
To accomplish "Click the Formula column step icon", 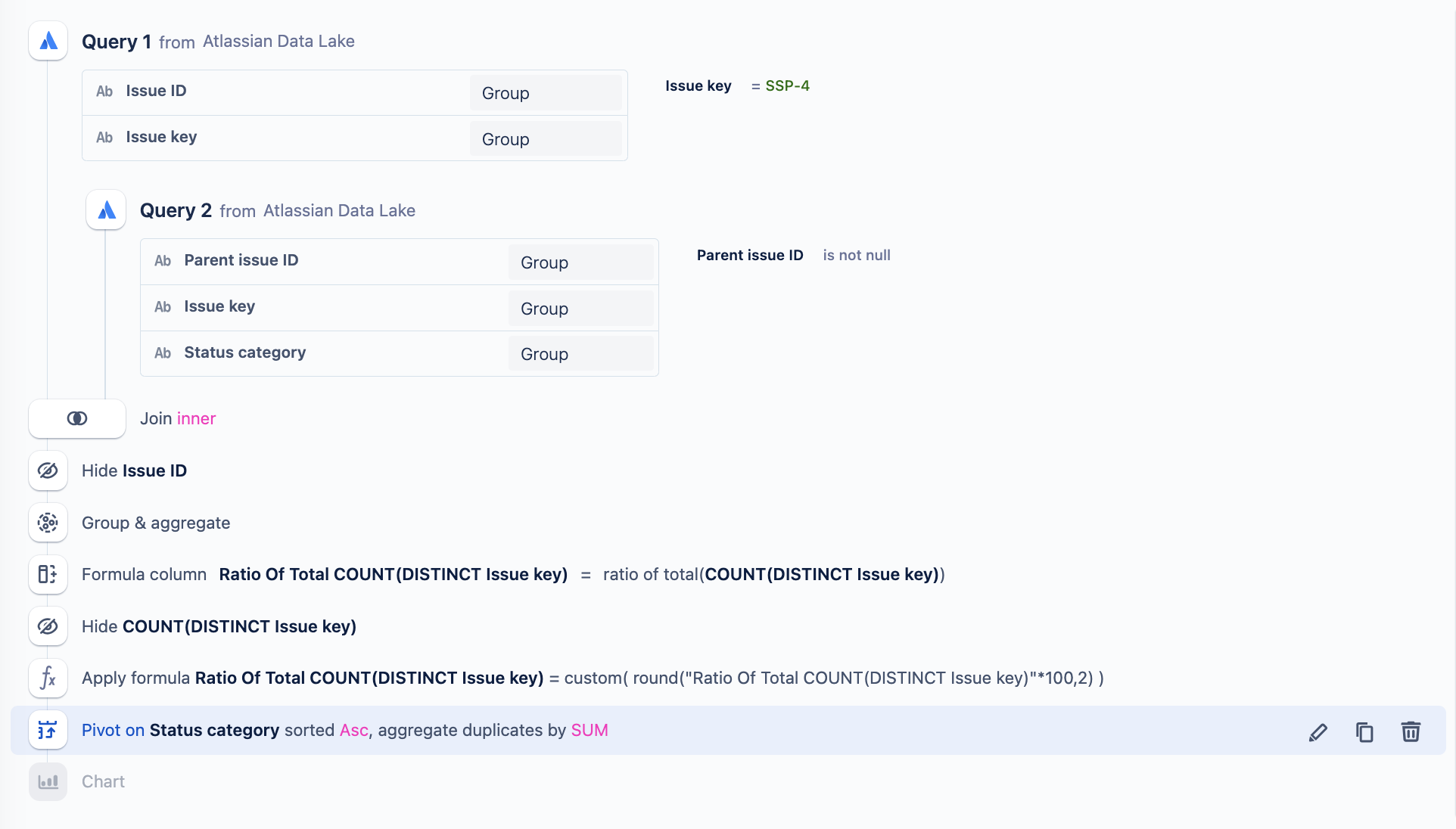I will tap(48, 574).
